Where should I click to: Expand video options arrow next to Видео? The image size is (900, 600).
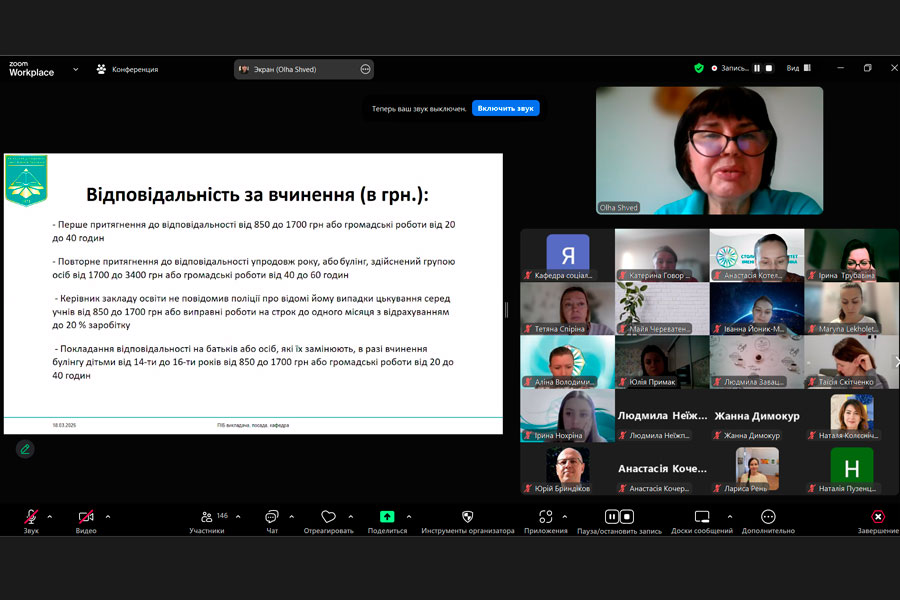(108, 517)
